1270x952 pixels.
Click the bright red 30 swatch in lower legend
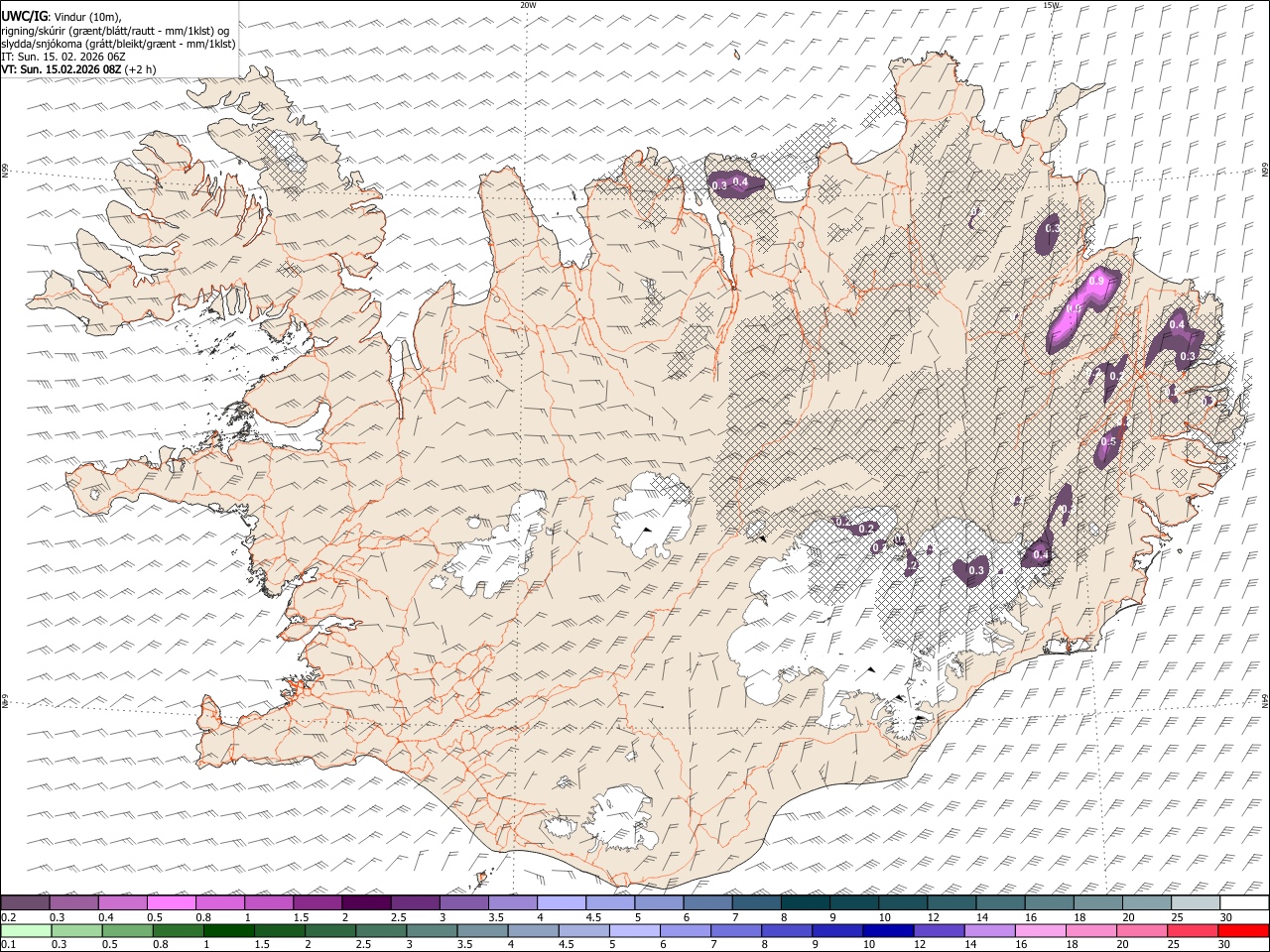tap(1244, 930)
